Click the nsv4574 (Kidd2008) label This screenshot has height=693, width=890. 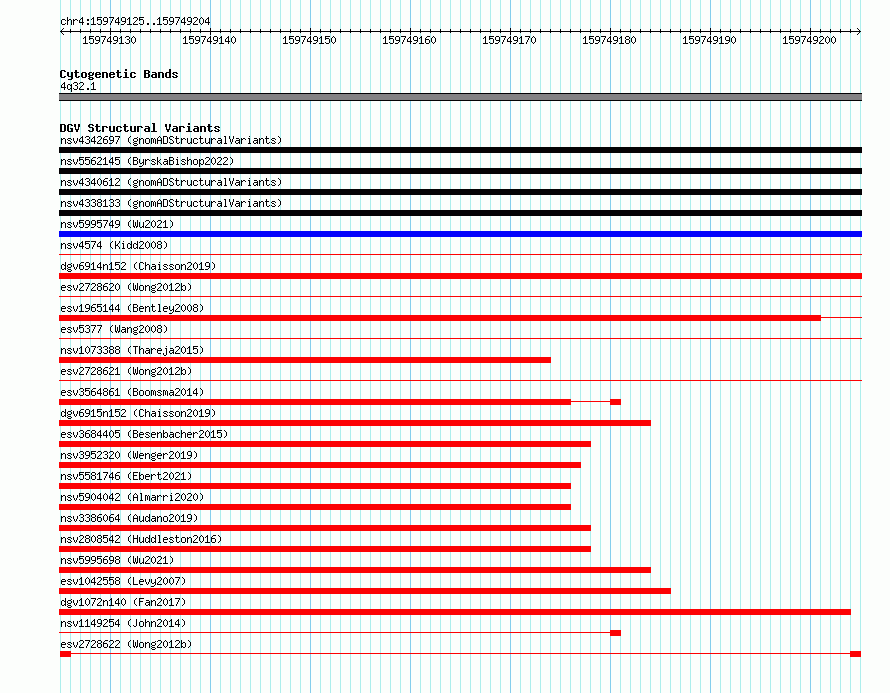pos(114,245)
